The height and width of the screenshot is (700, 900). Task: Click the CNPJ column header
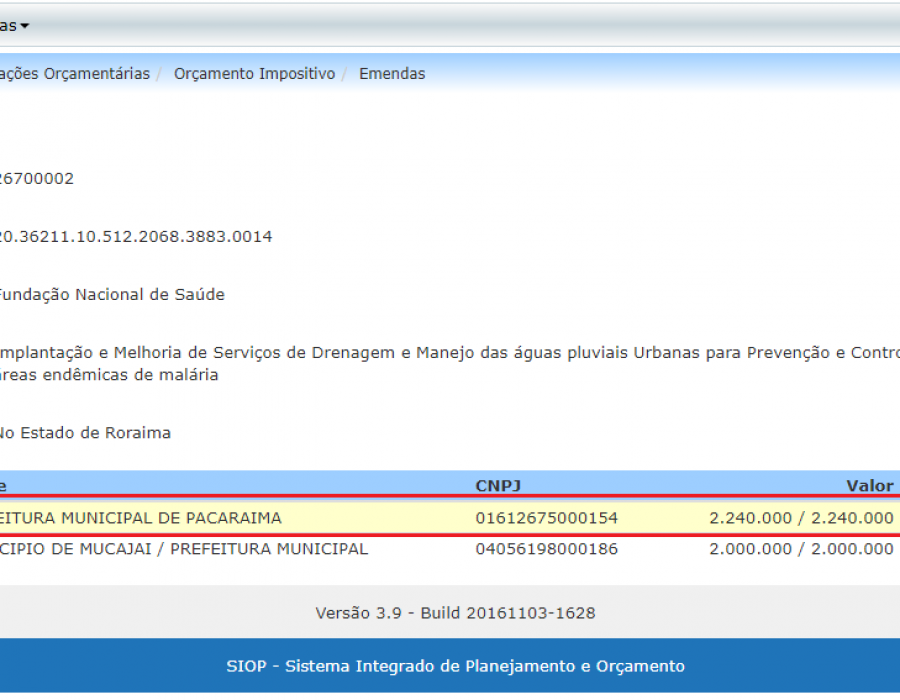[498, 486]
